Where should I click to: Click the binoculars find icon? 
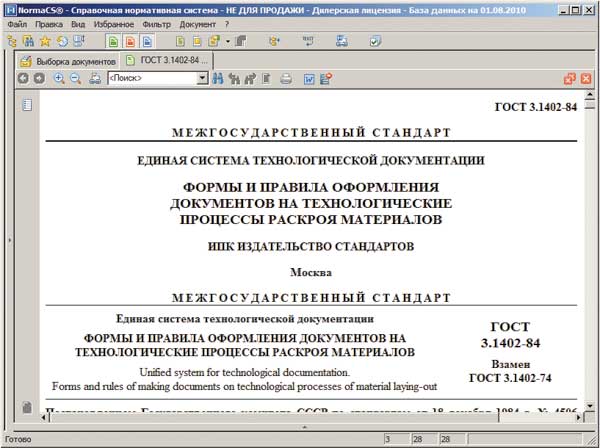218,78
